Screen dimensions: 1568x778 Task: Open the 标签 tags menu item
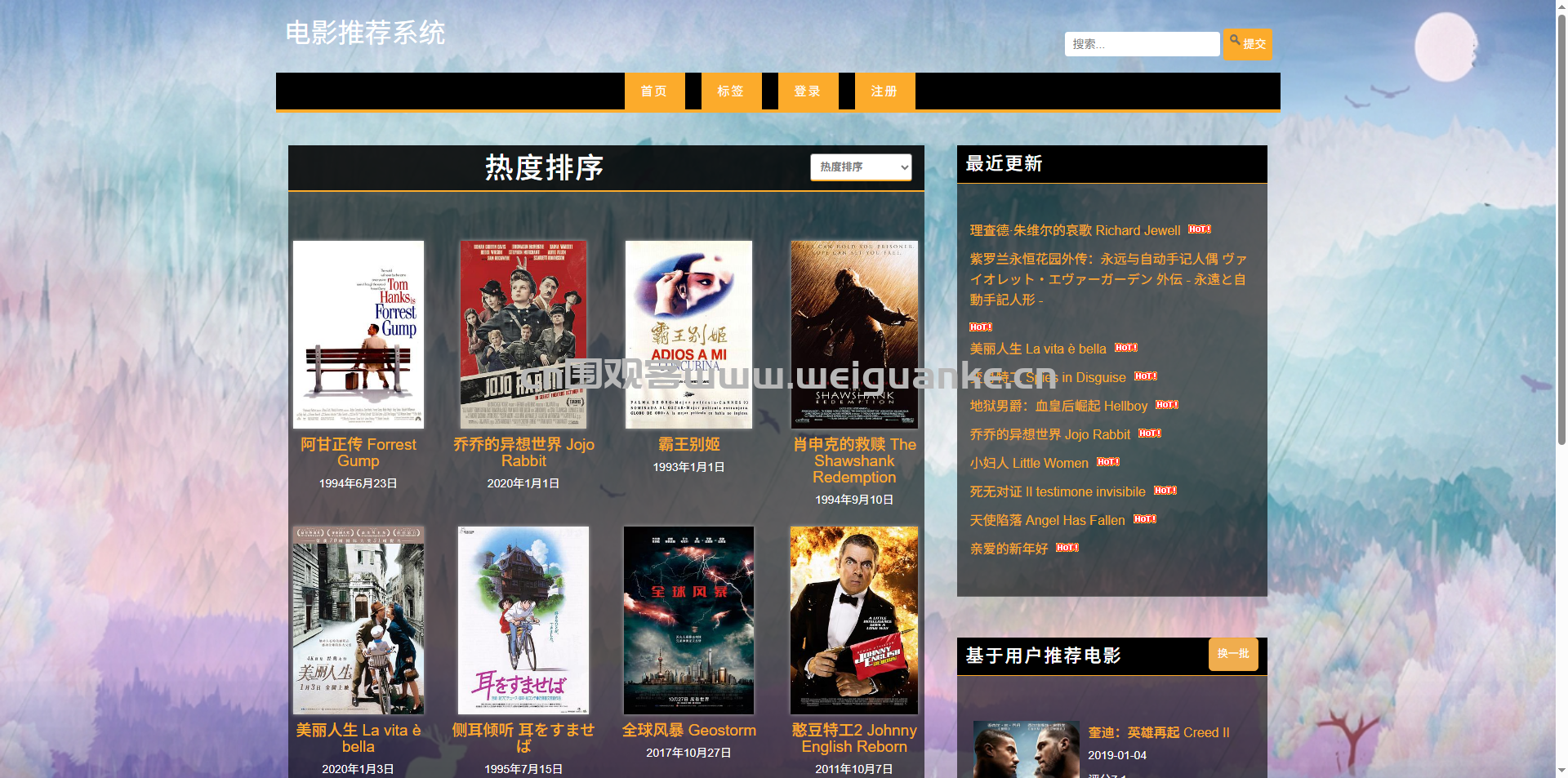[731, 91]
